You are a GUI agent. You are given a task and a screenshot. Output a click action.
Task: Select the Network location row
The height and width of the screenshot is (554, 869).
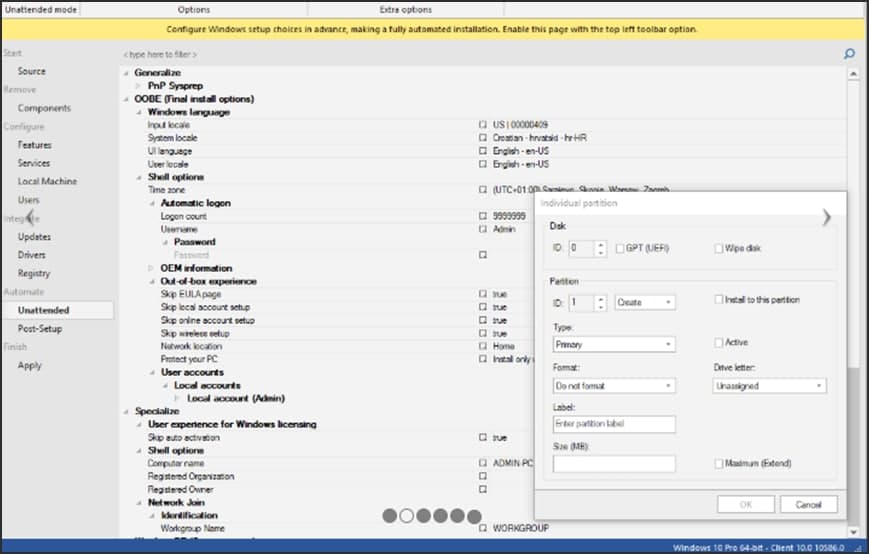point(328,346)
